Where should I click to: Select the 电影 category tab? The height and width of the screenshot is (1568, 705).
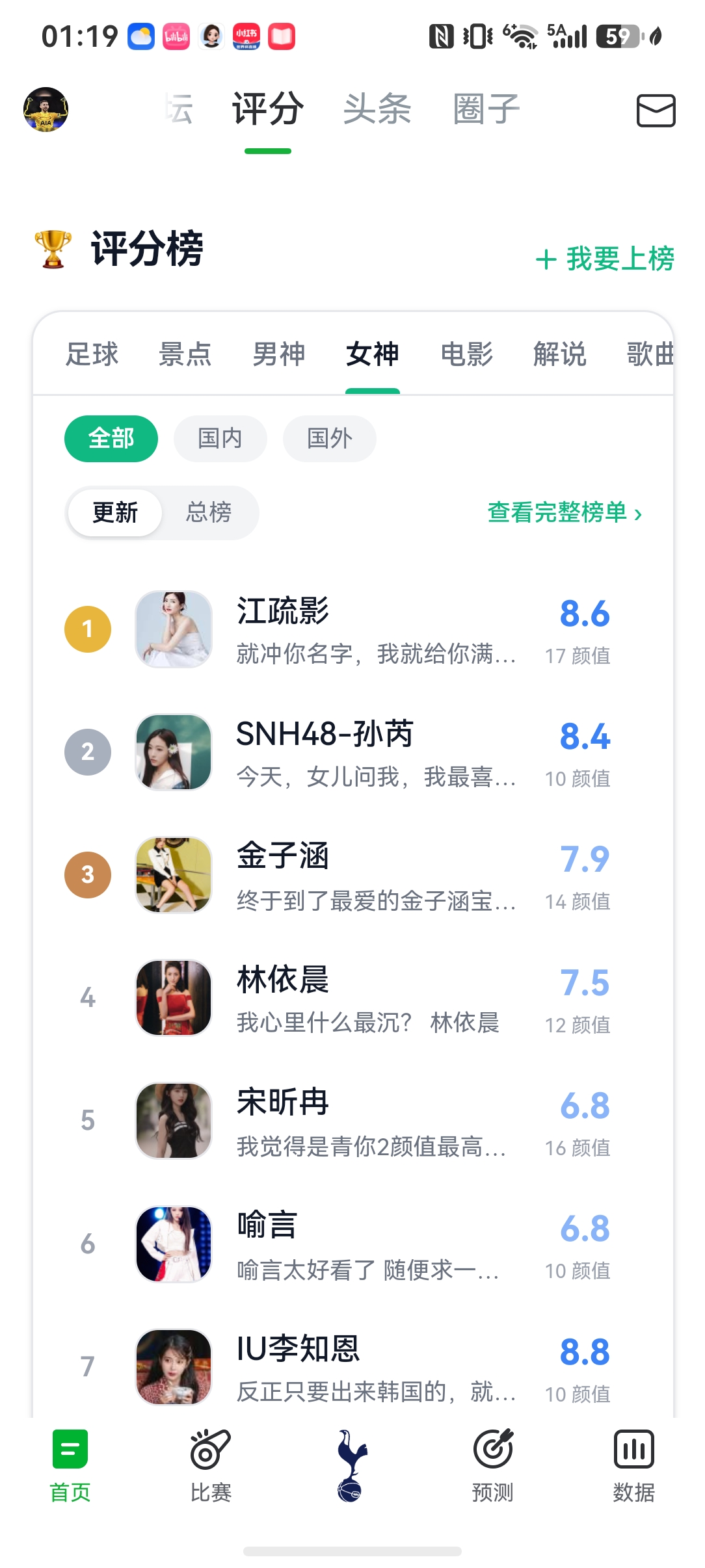tap(466, 354)
